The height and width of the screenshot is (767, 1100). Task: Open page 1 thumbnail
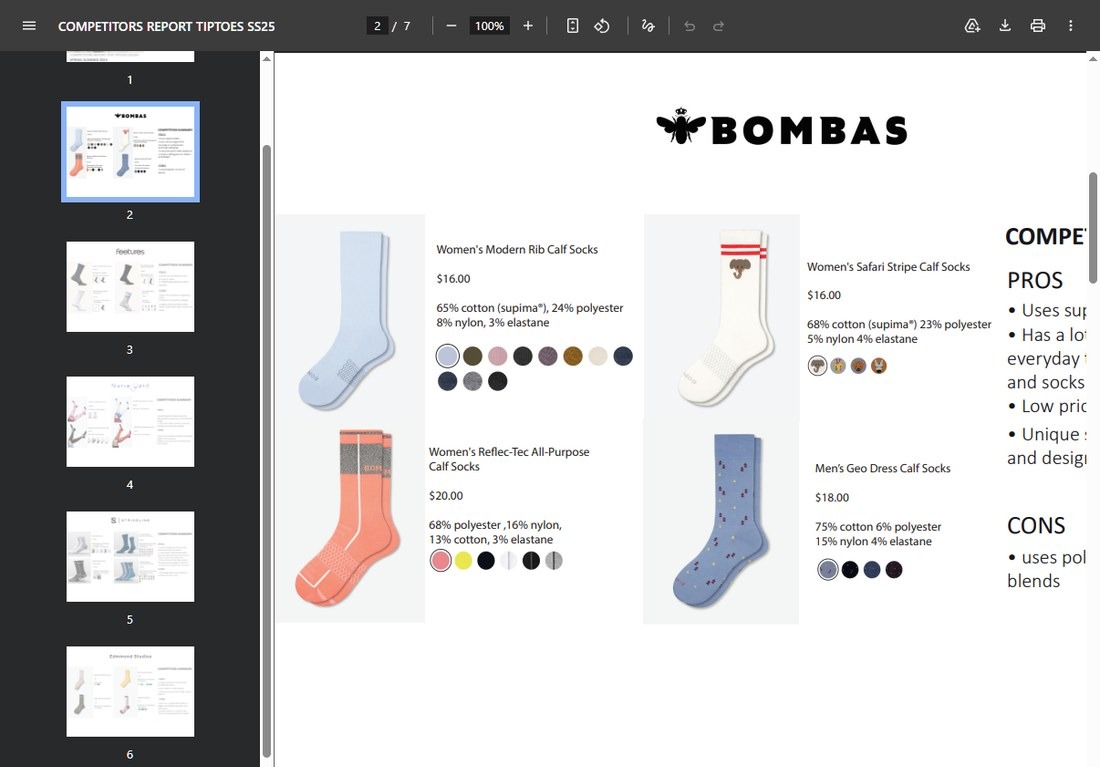130,57
